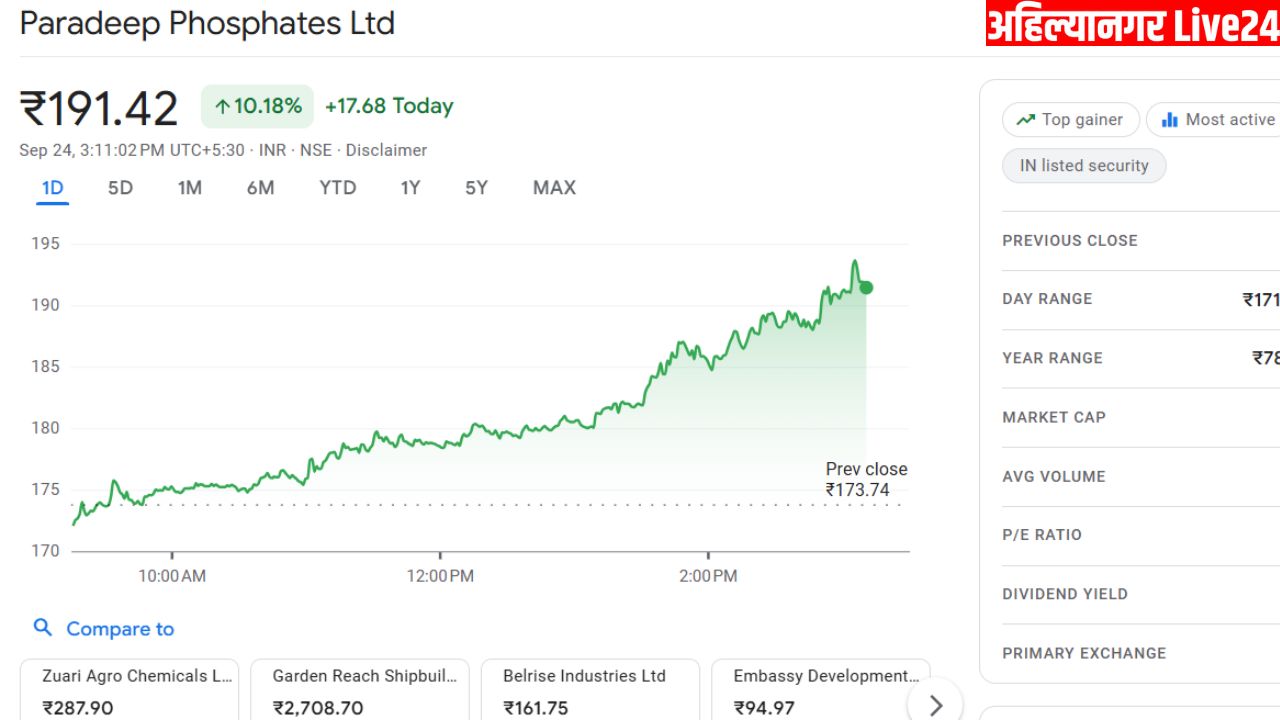Click the MARKET CAP row label
The width and height of the screenshot is (1280, 720).
[x=1054, y=417]
